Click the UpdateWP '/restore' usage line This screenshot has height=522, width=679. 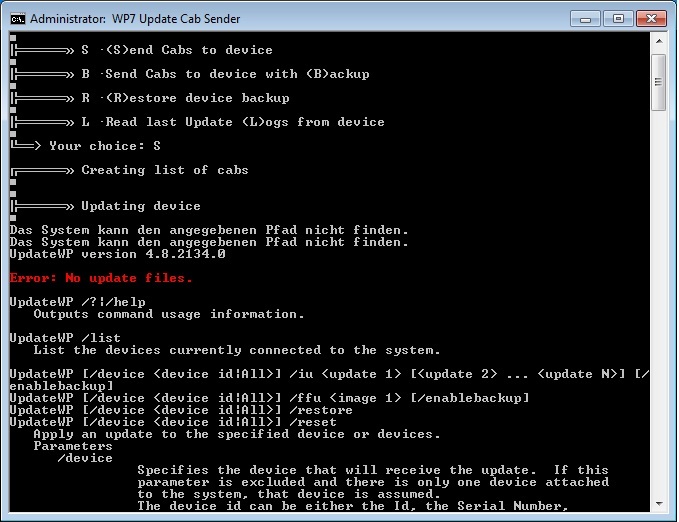click(181, 410)
